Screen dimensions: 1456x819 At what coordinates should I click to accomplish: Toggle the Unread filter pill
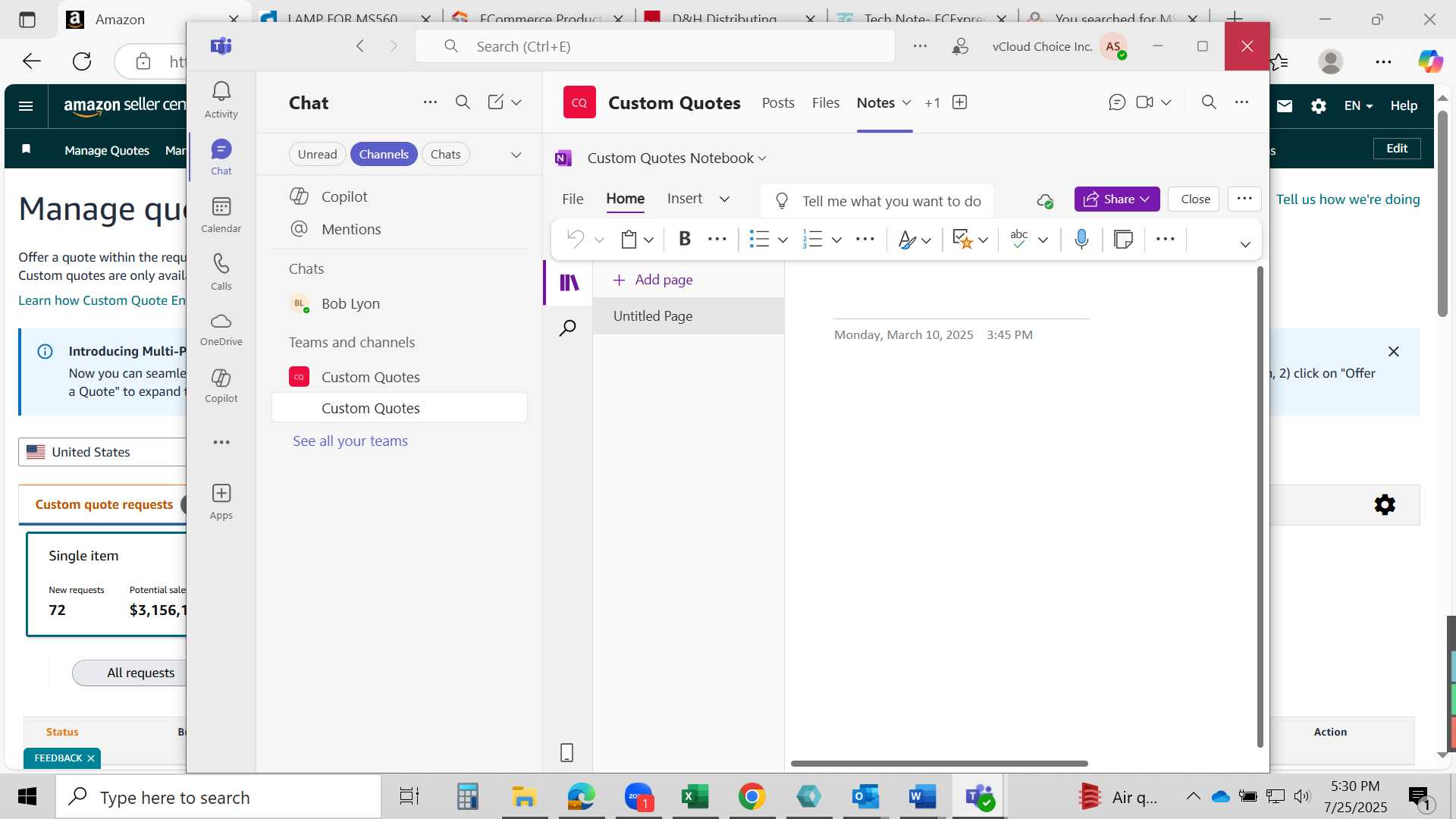[317, 154]
